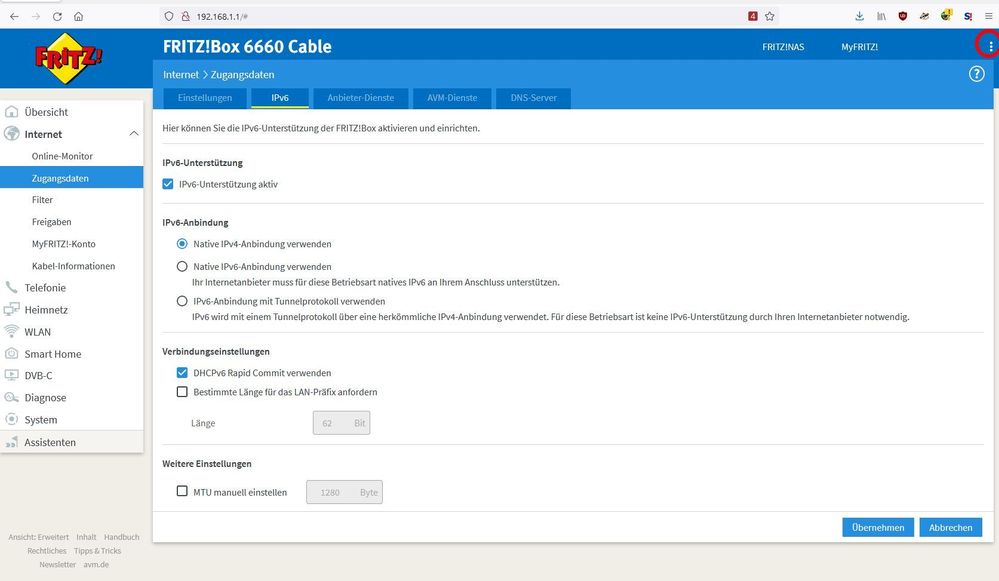The image size is (999, 581).
Task: Open the DNS-Server tab
Action: tap(533, 98)
